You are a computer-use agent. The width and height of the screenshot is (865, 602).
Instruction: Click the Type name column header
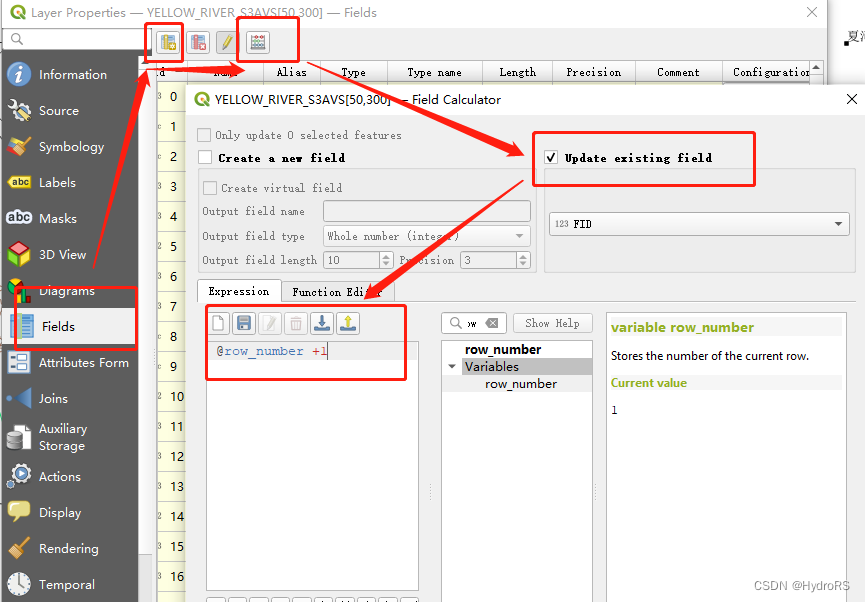[434, 72]
